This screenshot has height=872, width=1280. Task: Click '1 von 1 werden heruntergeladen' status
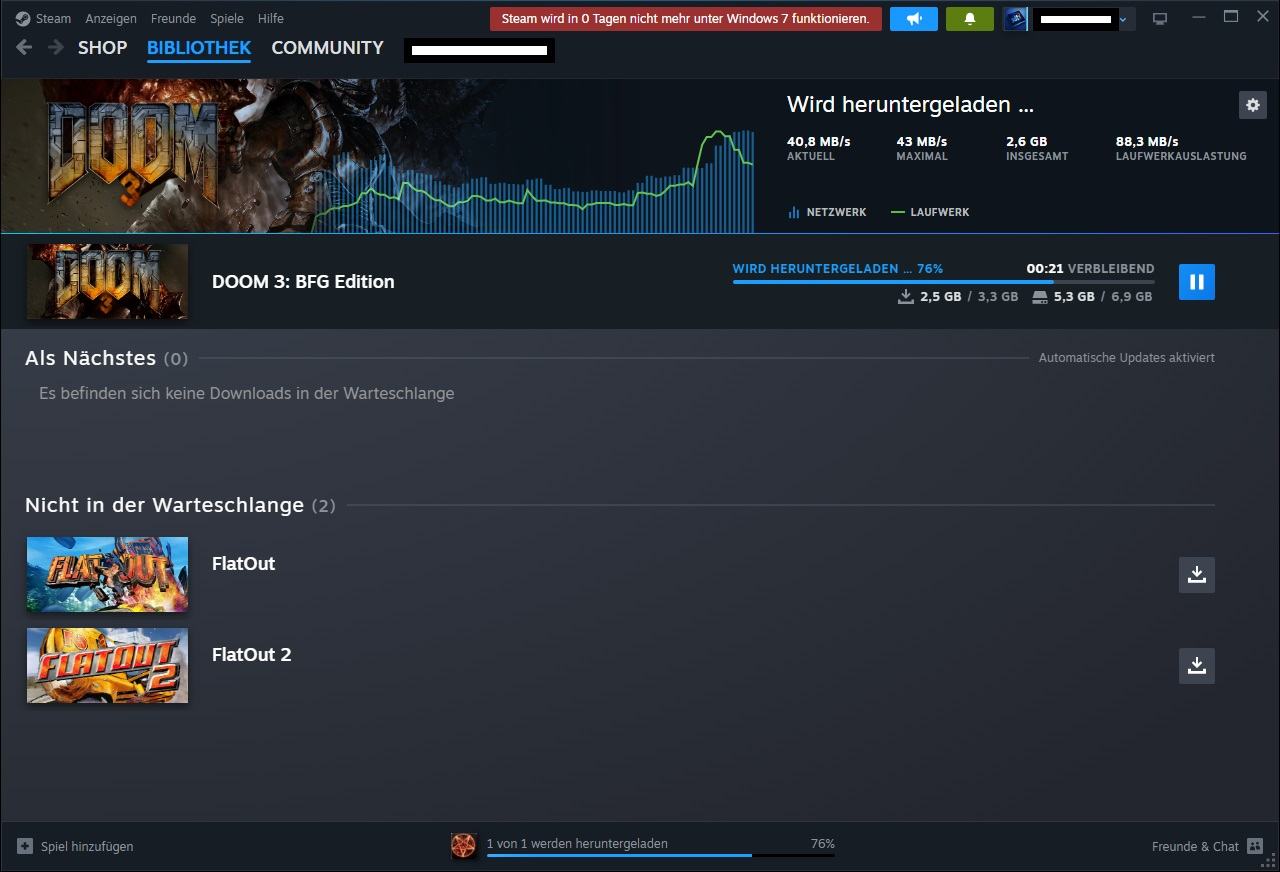577,843
